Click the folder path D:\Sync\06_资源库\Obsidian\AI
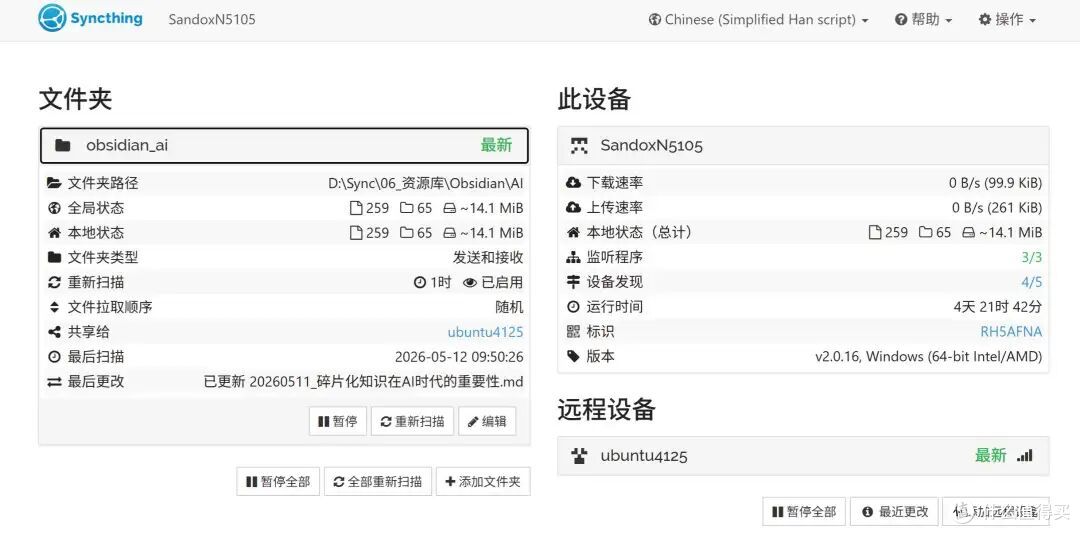The height and width of the screenshot is (534, 1080). [426, 183]
